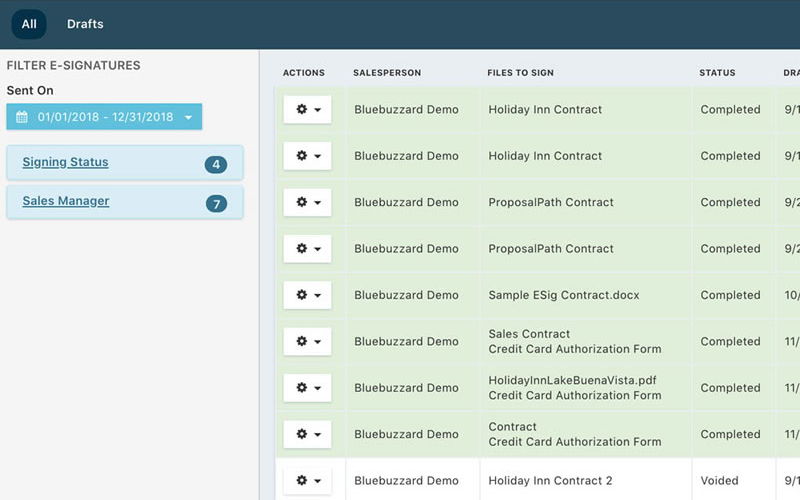This screenshot has width=800, height=500.
Task: Click gear icon for first ProposalPath Contract row
Action: click(x=307, y=202)
